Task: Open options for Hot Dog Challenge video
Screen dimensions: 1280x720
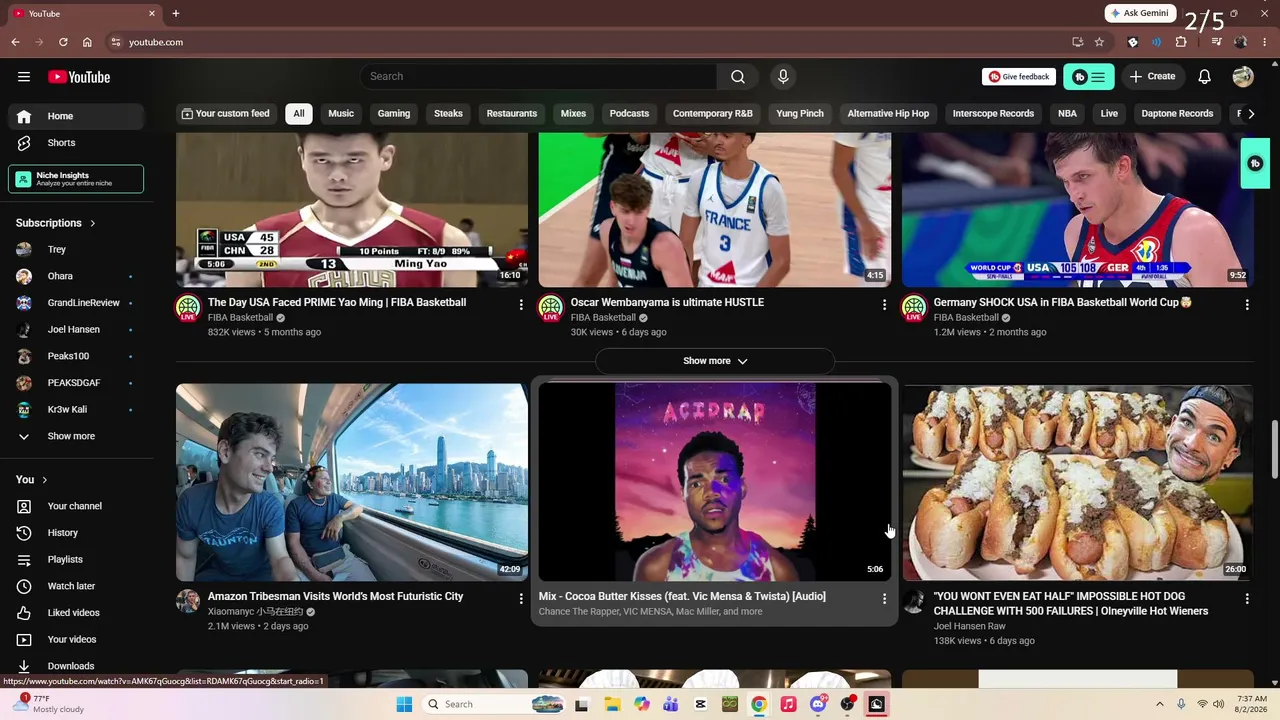Action: click(1247, 598)
